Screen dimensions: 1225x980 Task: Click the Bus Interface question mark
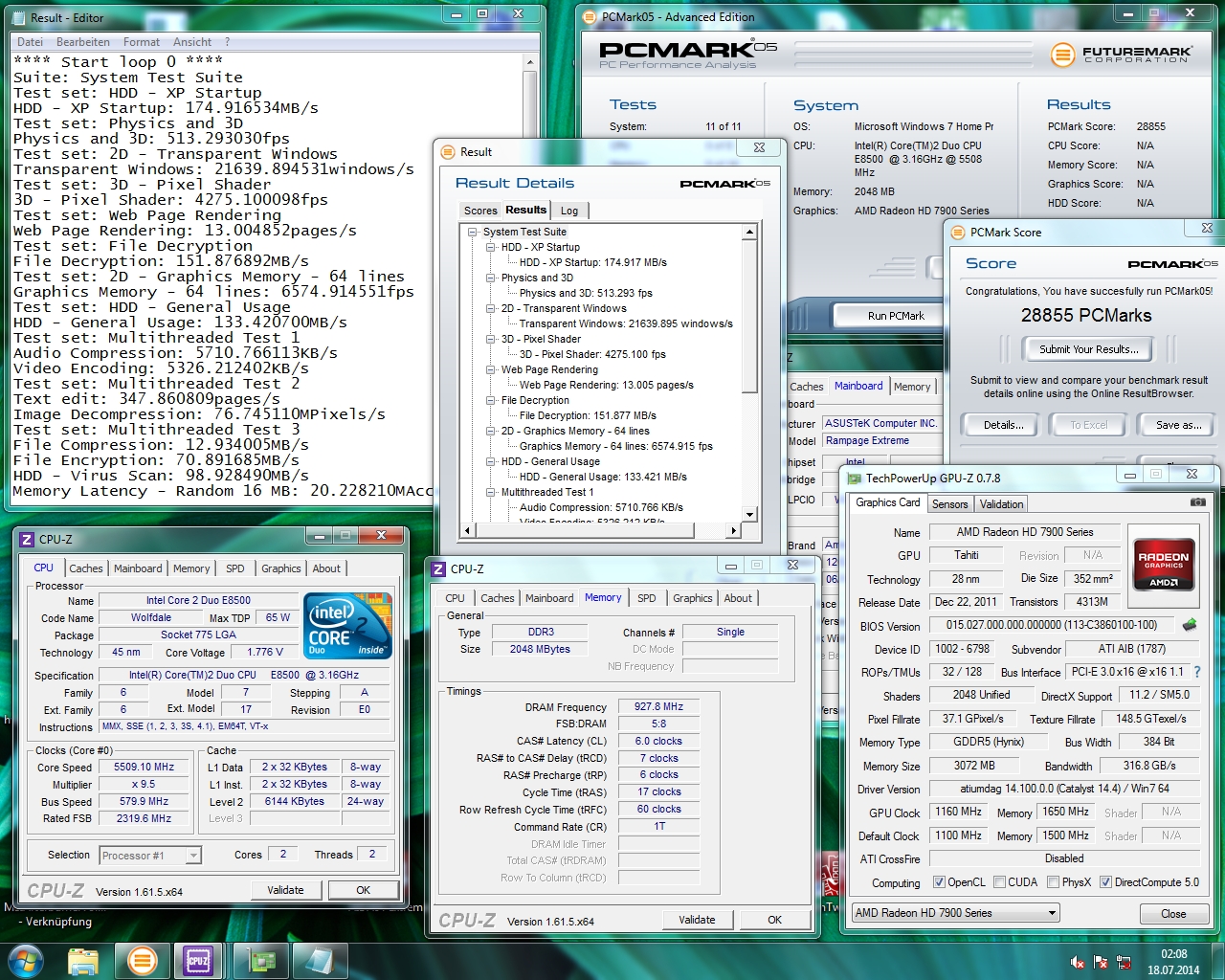point(1196,672)
